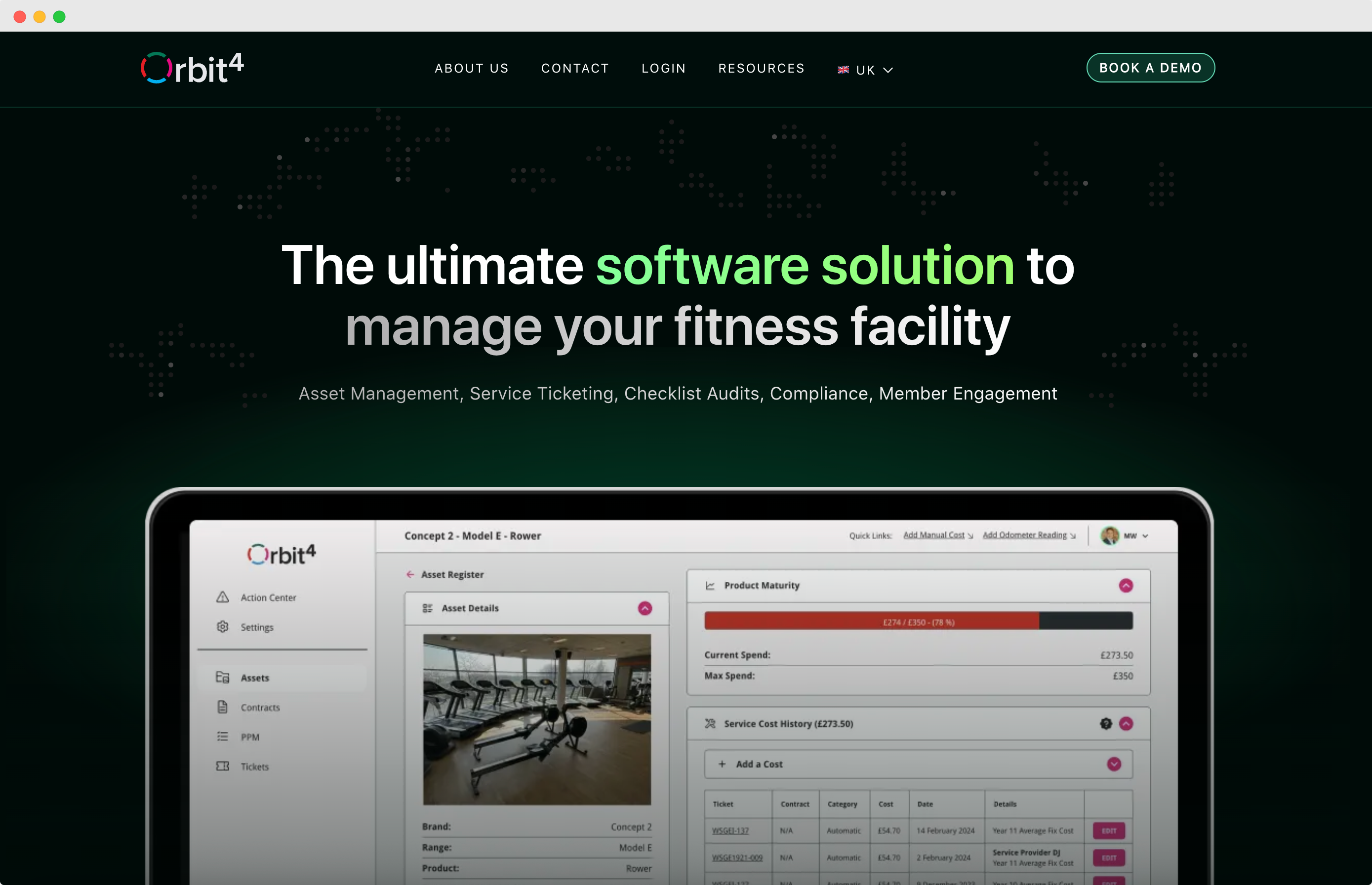Image resolution: width=1372 pixels, height=885 pixels.
Task: Select the Action Center icon in the sidebar
Action: [222, 597]
